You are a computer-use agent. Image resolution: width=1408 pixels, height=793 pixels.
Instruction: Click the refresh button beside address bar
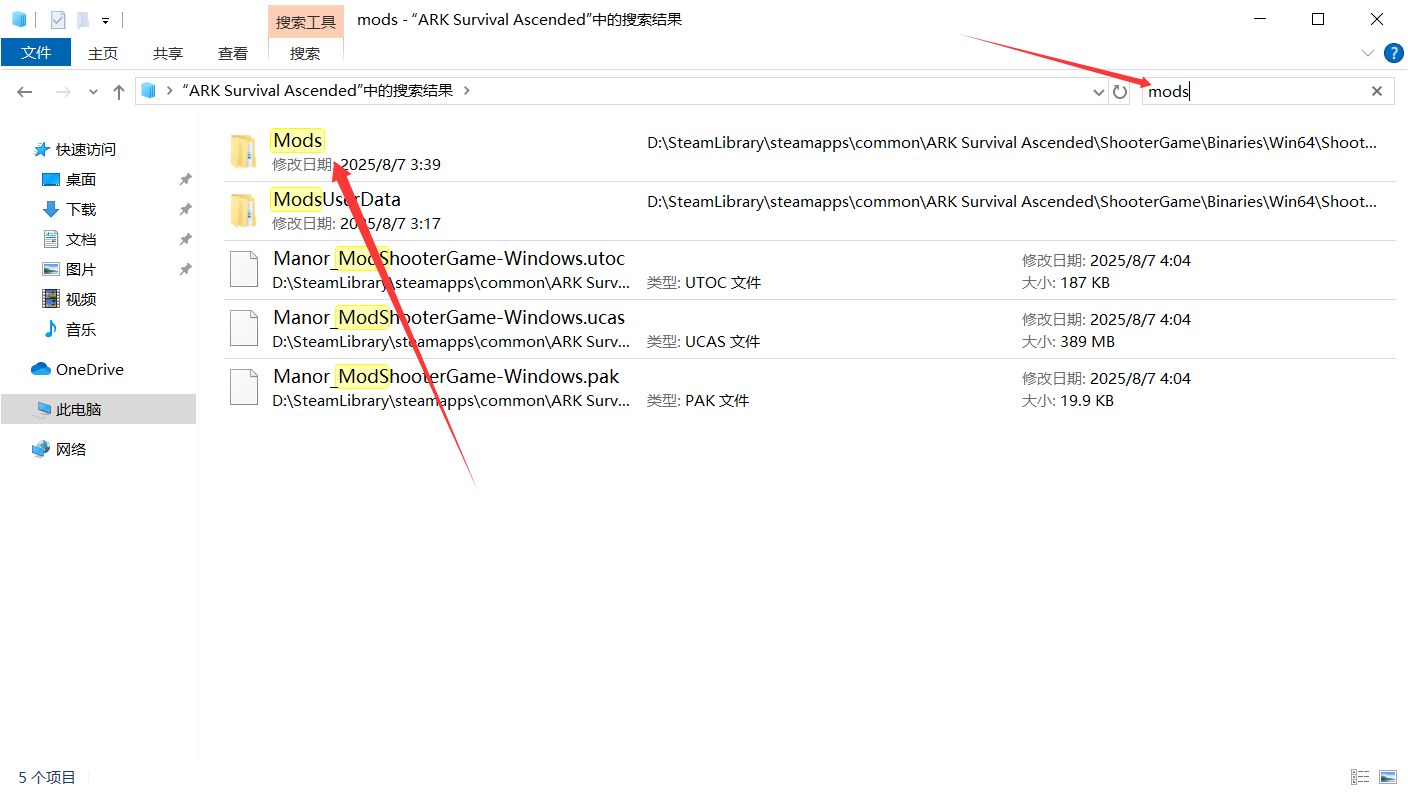1120,92
